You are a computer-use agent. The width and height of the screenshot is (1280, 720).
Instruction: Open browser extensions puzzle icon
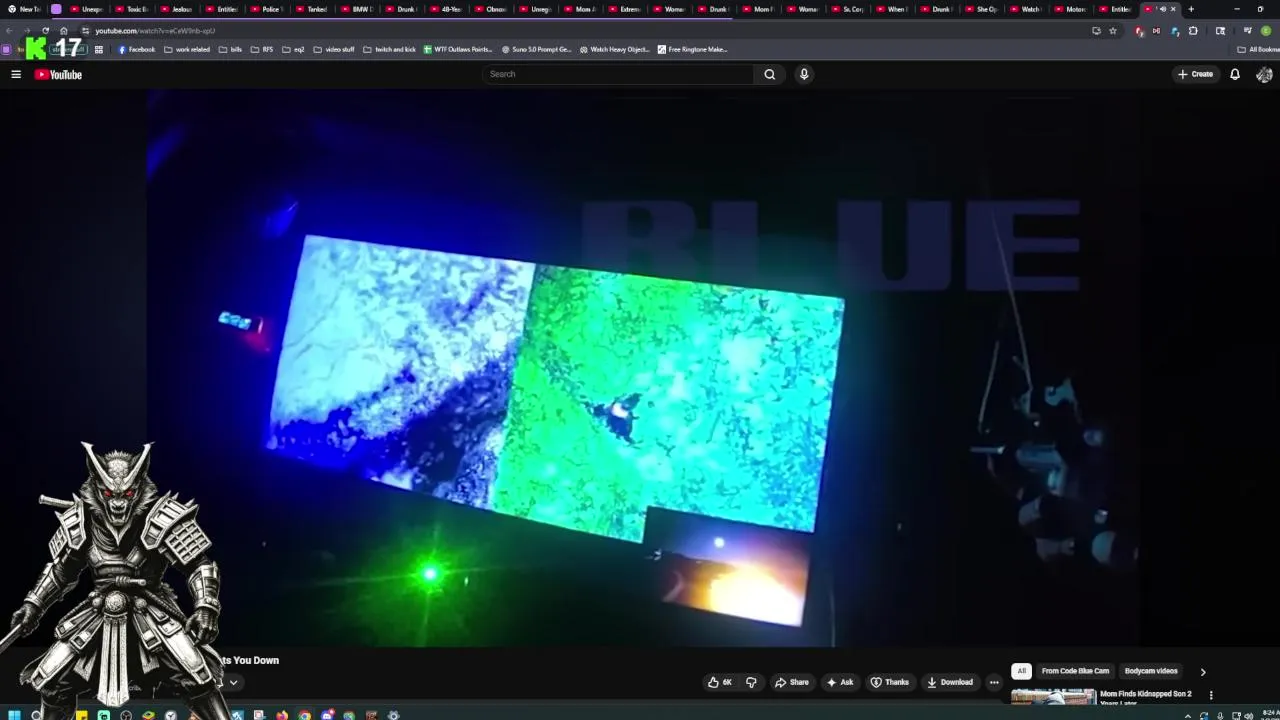coord(1193,31)
